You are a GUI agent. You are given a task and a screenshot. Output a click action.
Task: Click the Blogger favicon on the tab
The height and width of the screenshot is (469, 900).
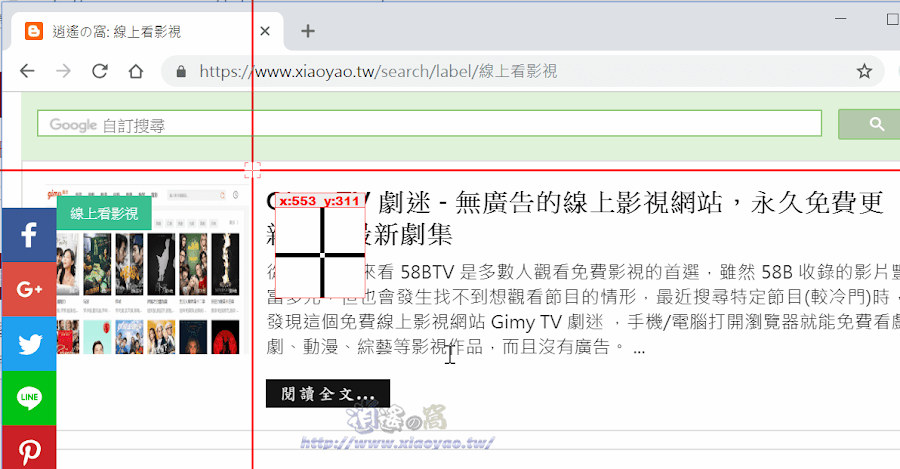click(34, 31)
